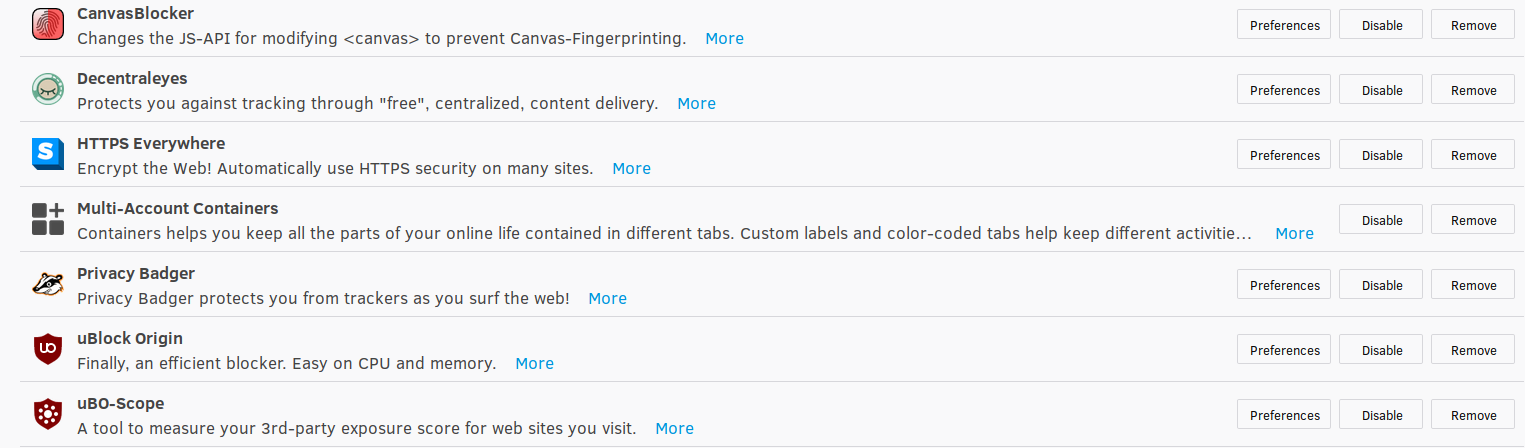Screen dimensions: 1525x448
Task: Disable the uBlock Origin extension
Action: click(x=1382, y=350)
